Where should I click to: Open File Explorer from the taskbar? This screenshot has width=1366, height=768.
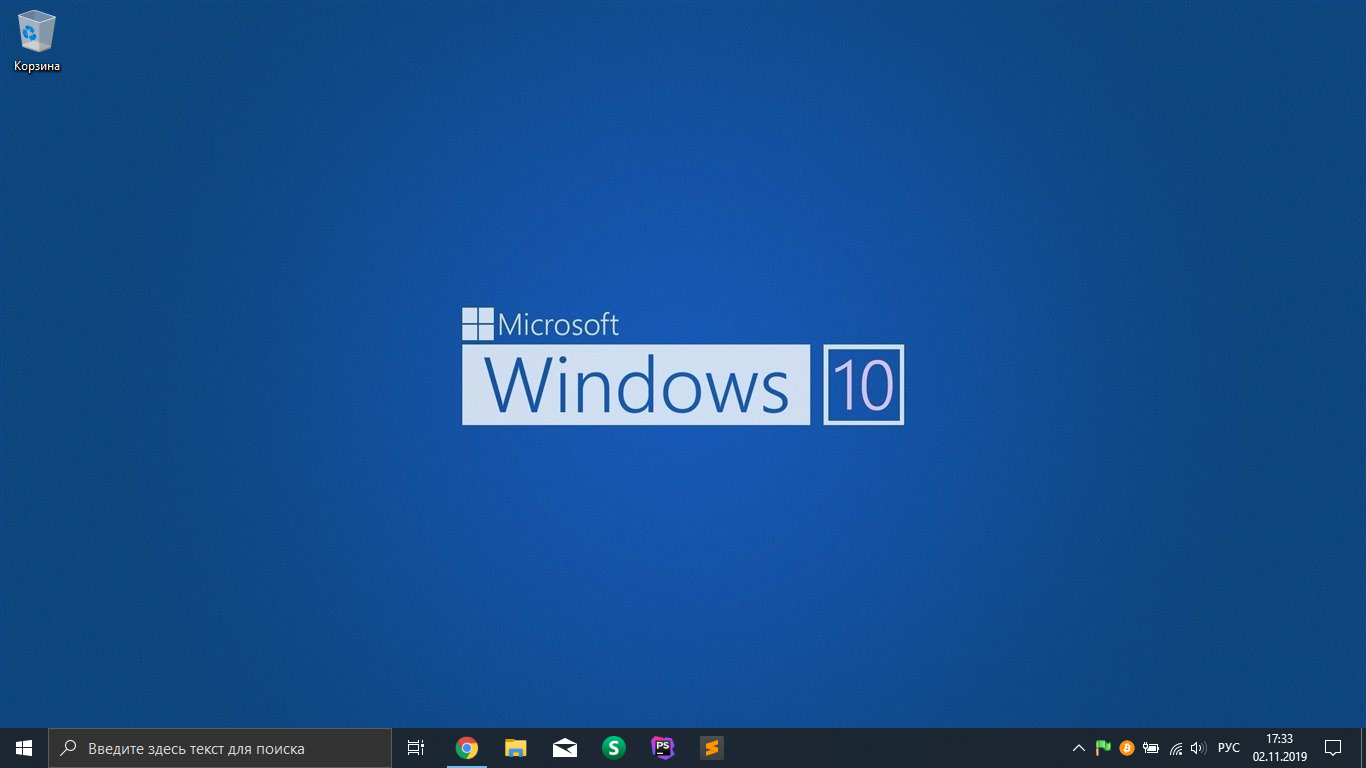click(516, 748)
